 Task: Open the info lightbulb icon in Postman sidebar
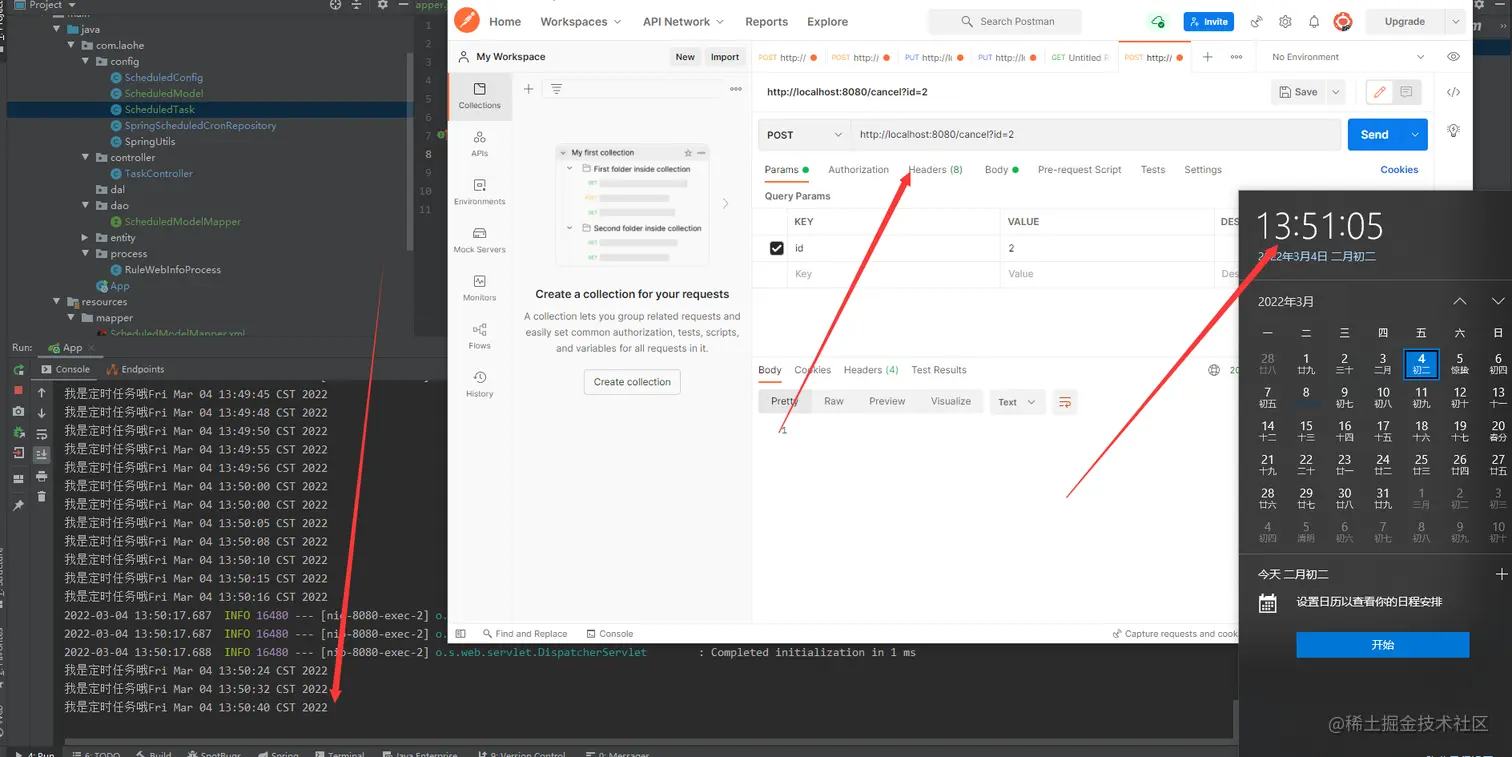[x=1453, y=130]
